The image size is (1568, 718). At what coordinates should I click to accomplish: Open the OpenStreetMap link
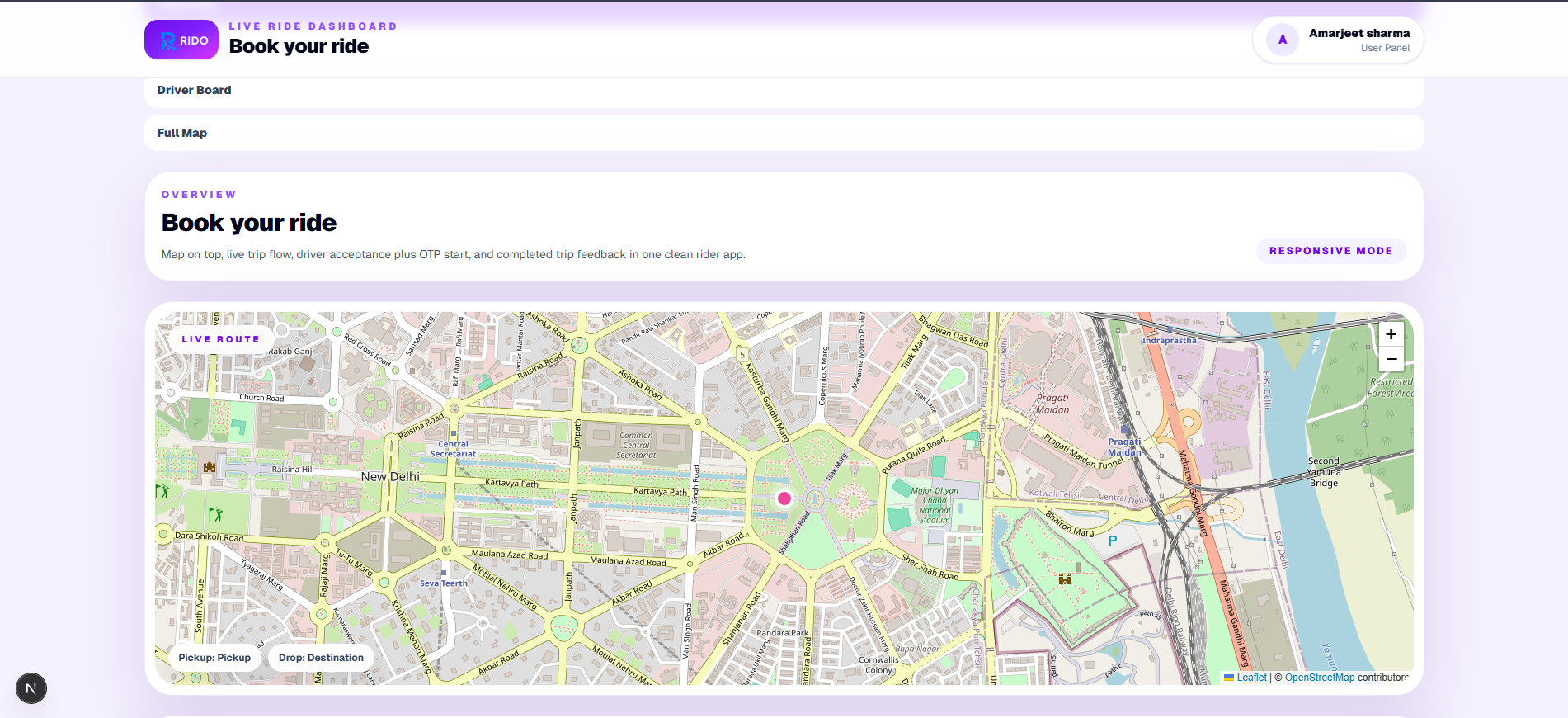1320,678
